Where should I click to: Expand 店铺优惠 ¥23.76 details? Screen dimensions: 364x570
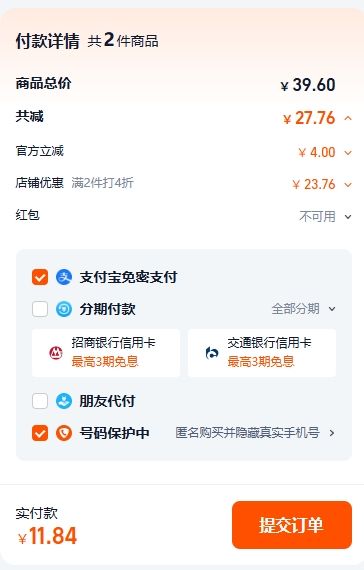[x=348, y=185]
